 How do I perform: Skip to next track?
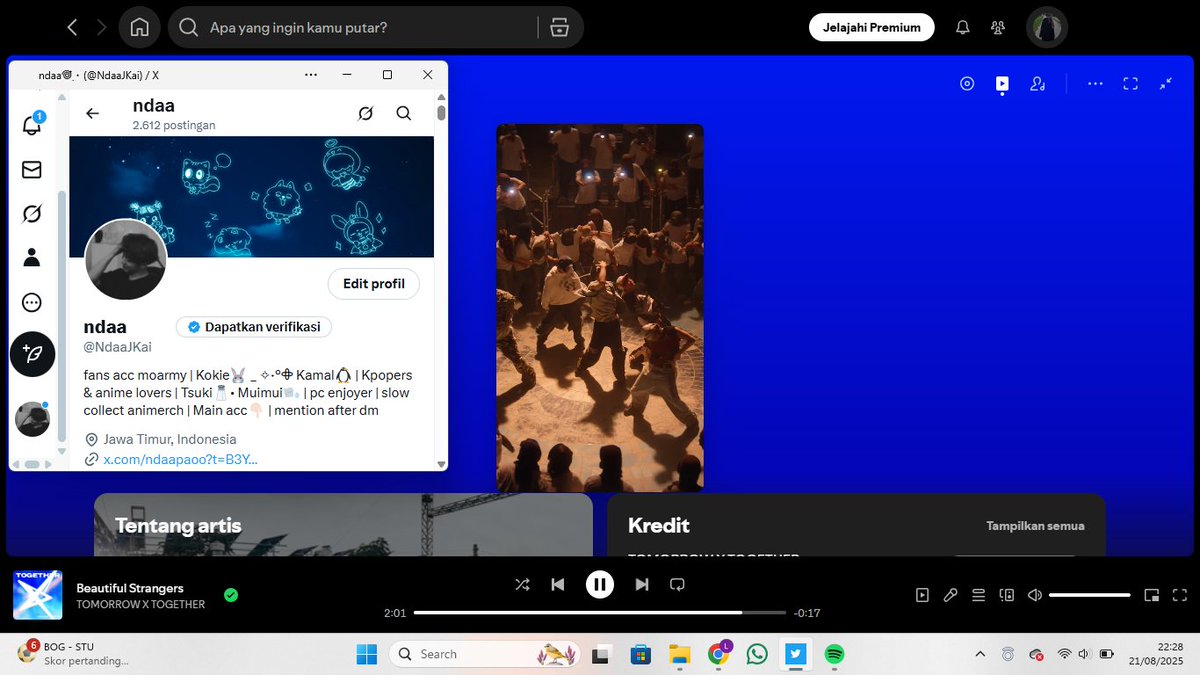tap(642, 585)
